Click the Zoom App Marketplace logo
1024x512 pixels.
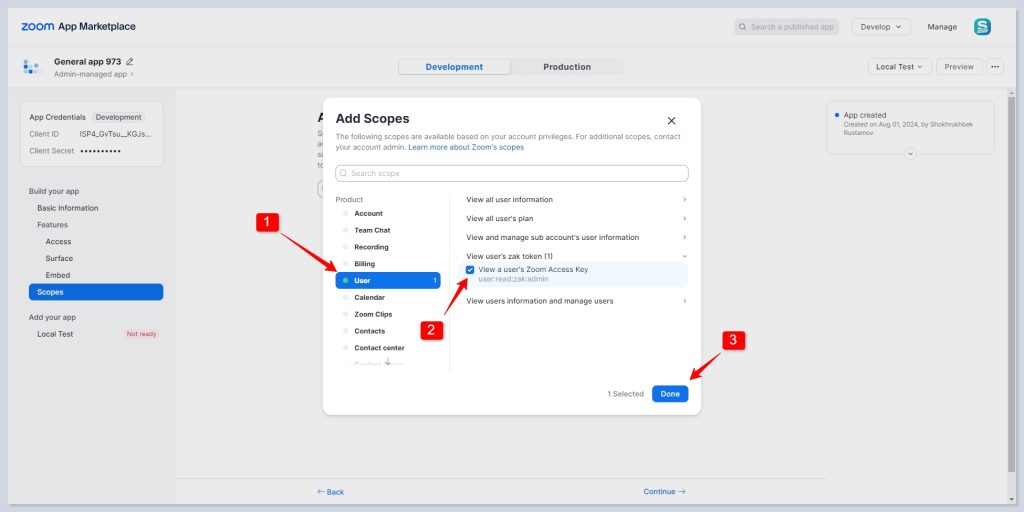pos(78,27)
